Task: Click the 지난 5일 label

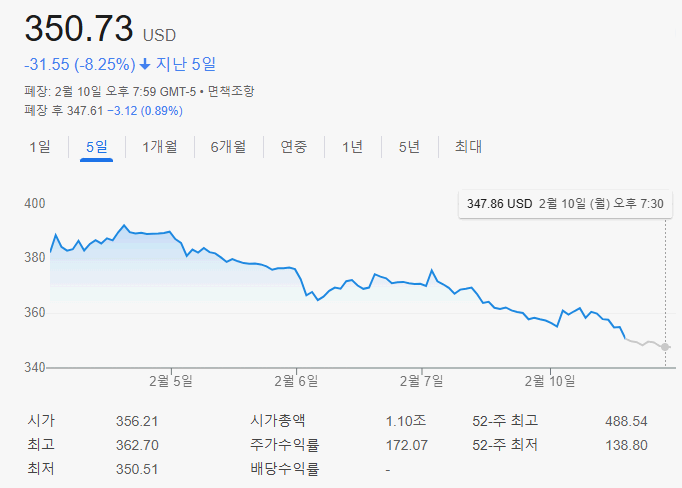Action: point(186,64)
